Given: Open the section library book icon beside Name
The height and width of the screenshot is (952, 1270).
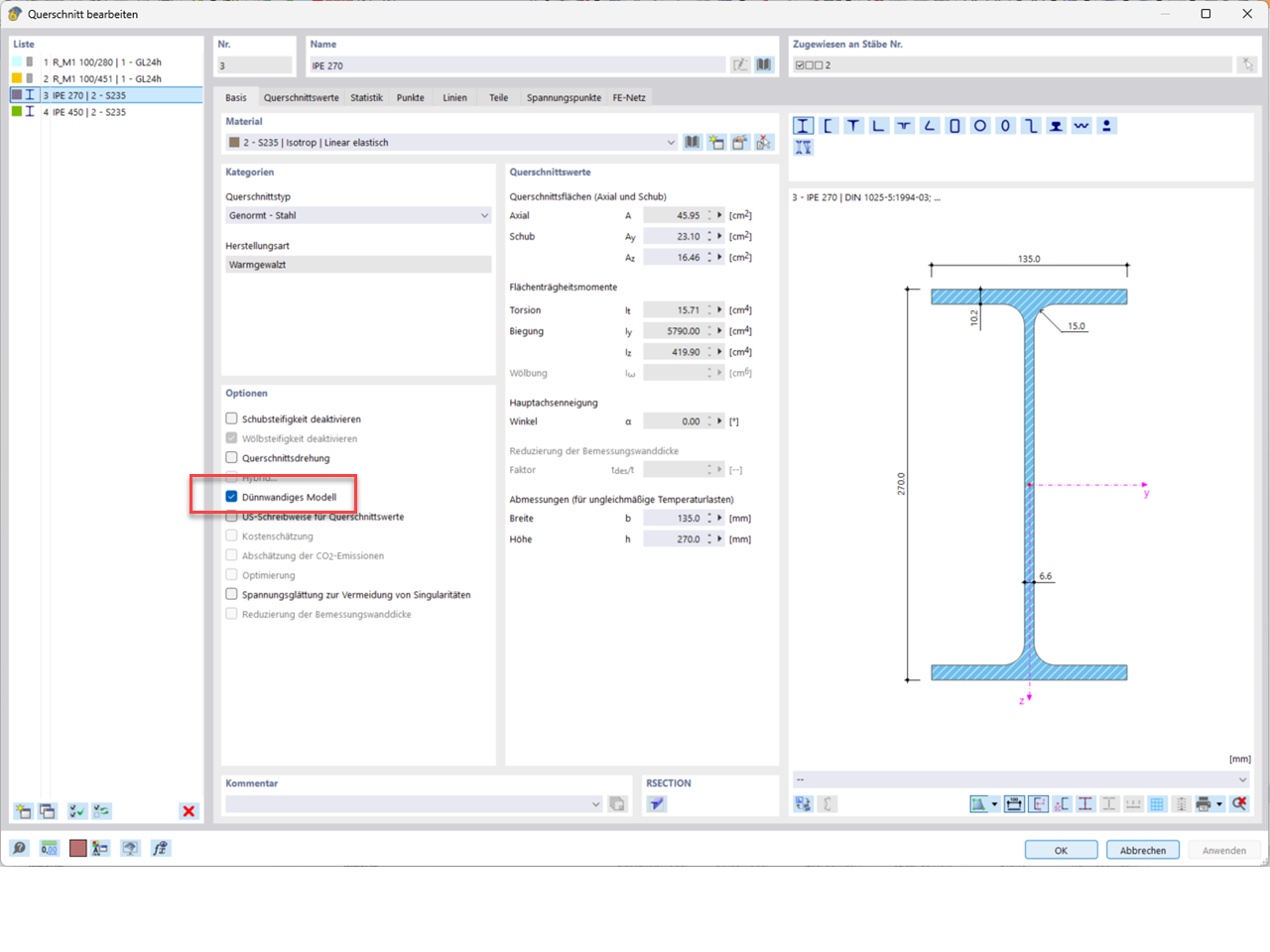Looking at the screenshot, I should 764,64.
